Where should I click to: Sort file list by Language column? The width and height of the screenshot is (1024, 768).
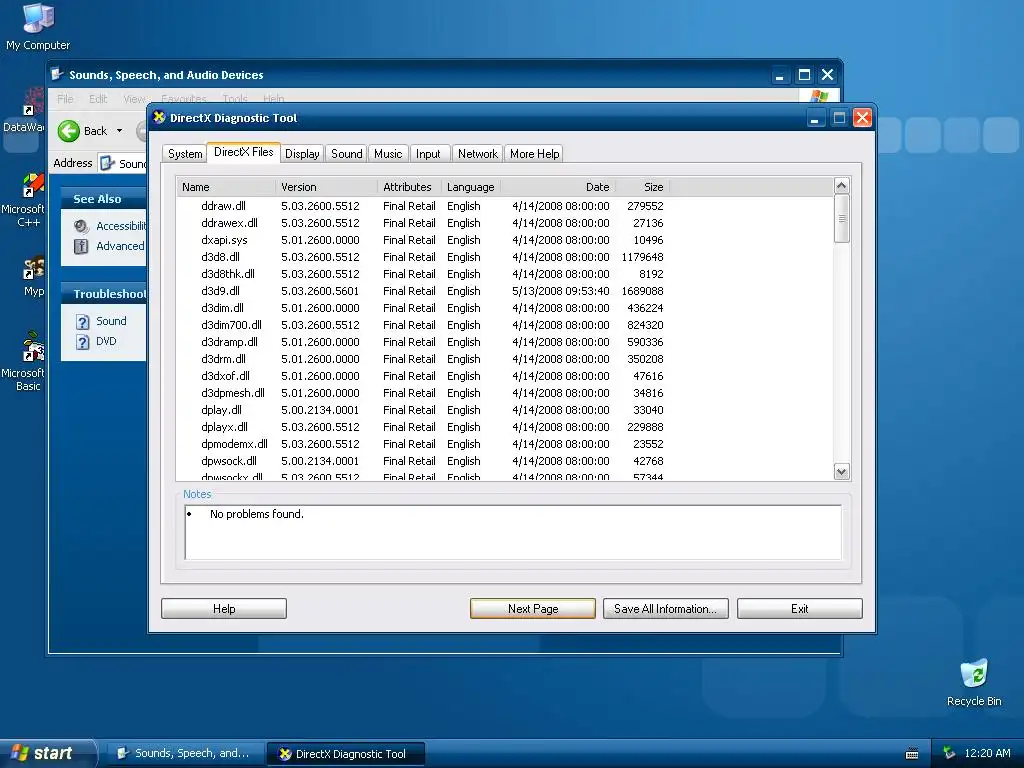[471, 187]
